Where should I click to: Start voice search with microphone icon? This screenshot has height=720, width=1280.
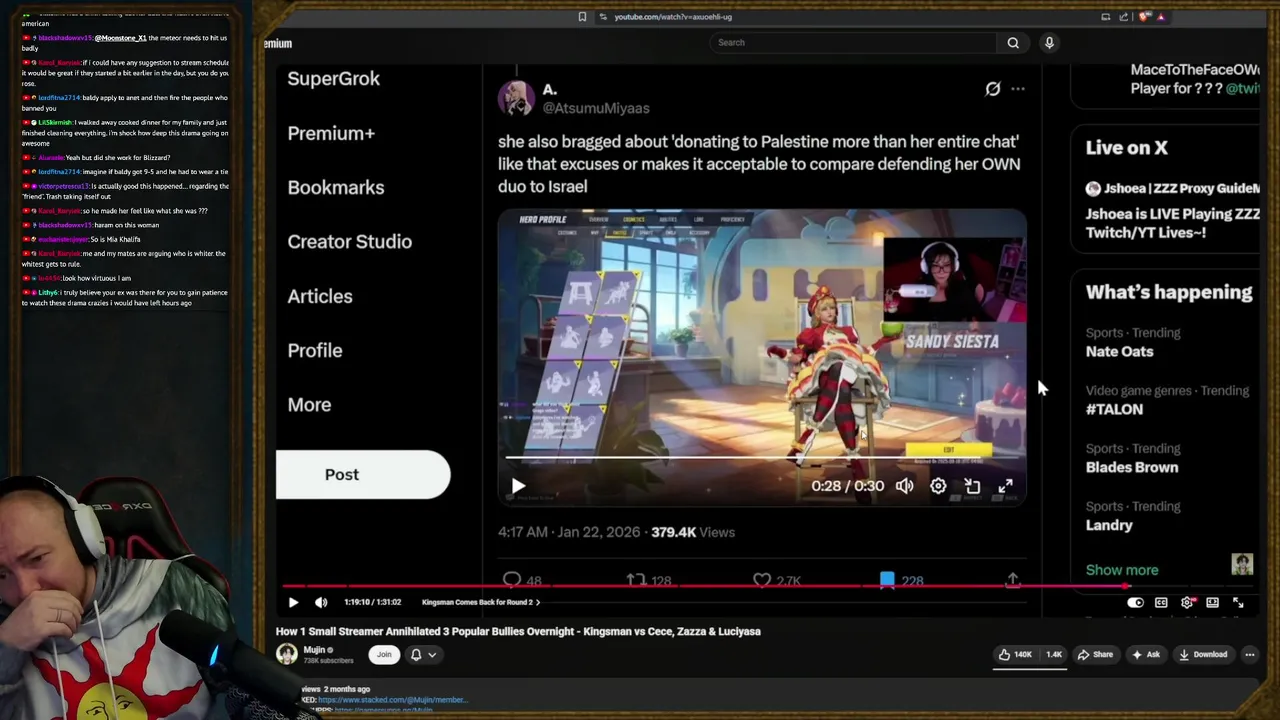coord(1049,42)
